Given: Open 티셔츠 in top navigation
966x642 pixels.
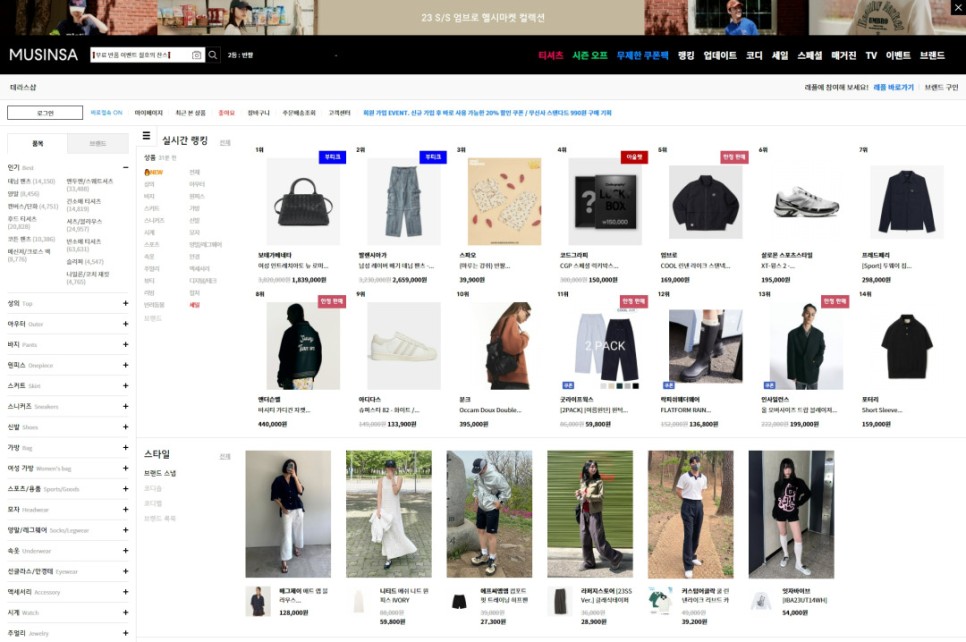Looking at the screenshot, I should point(551,55).
